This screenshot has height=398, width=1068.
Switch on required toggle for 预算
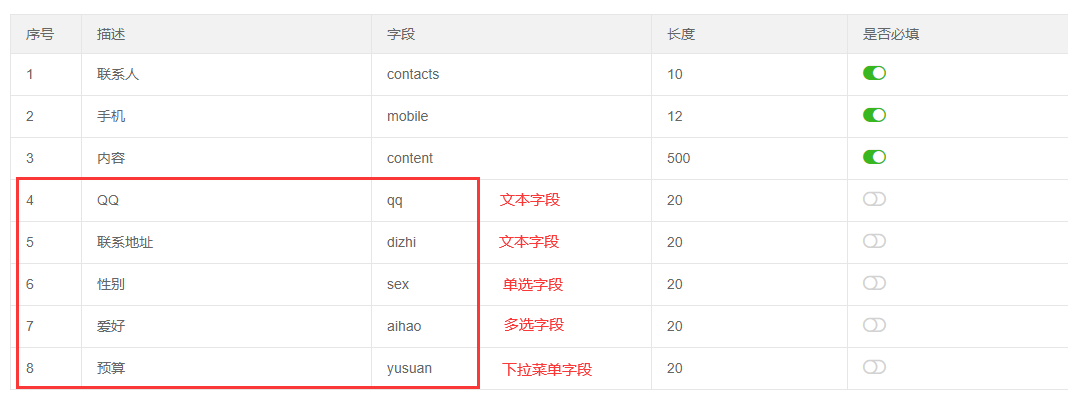point(874,367)
